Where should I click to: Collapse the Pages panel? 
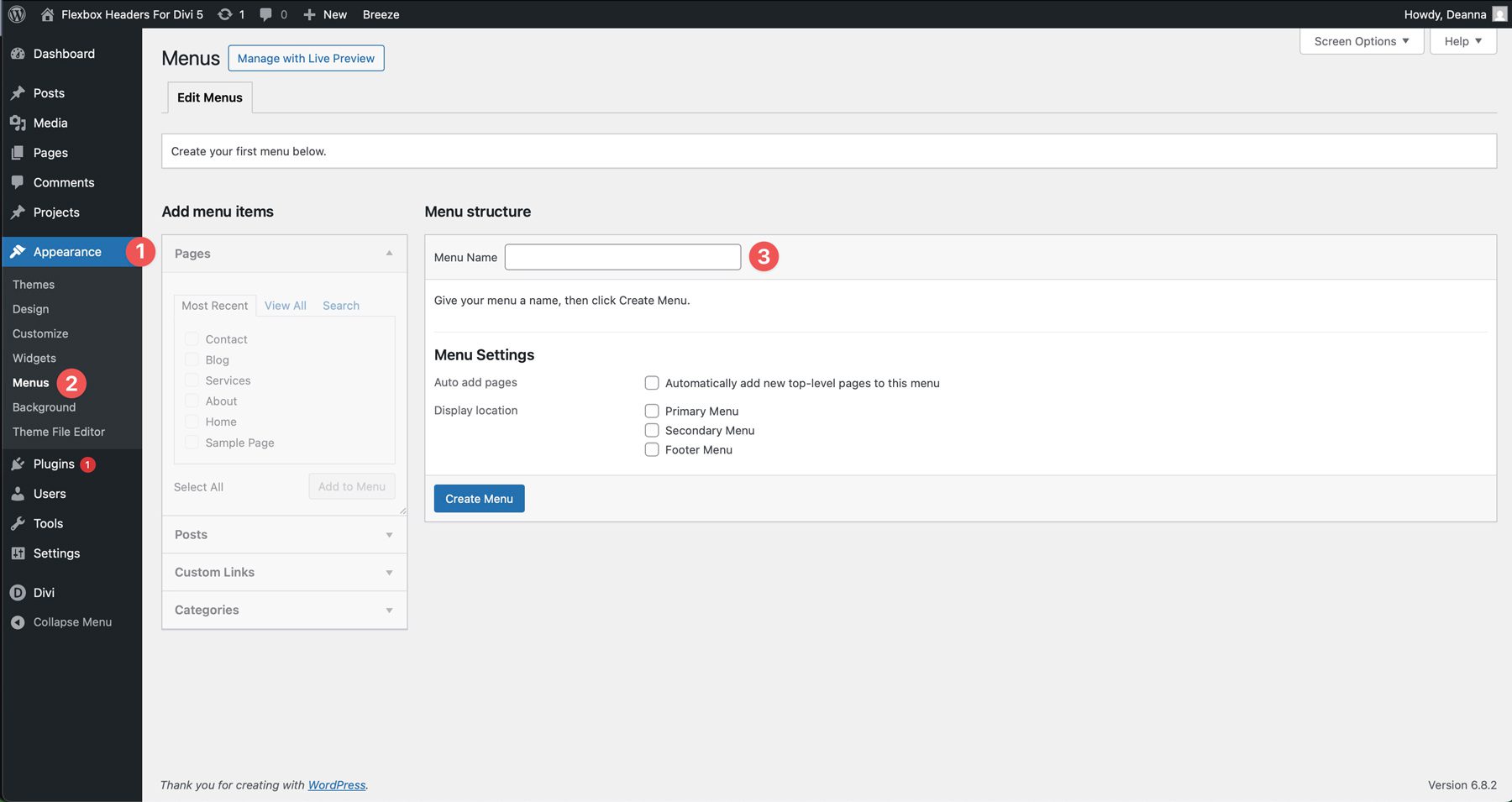[x=389, y=253]
